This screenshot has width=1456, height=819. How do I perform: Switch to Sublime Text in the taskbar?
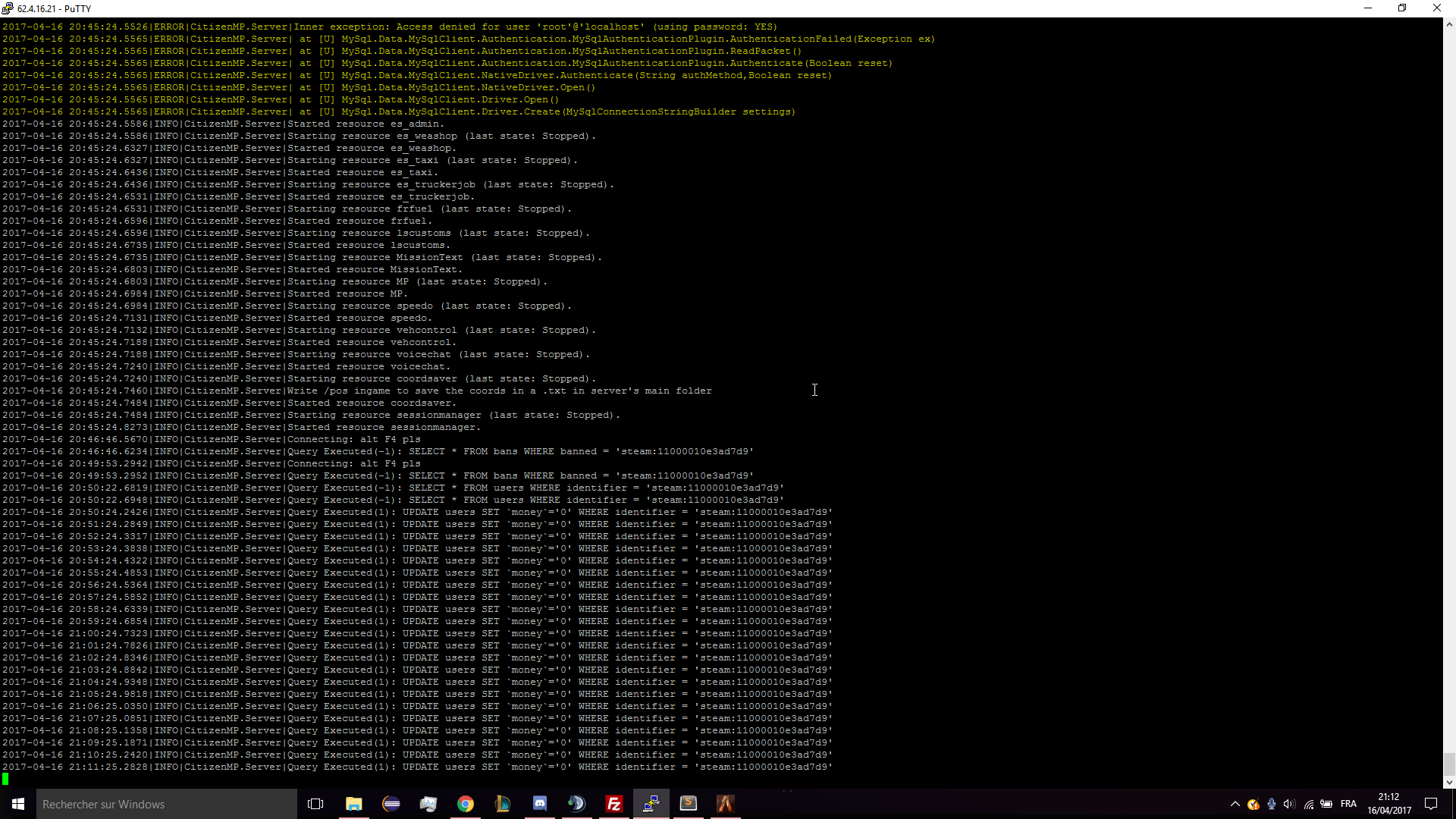689,804
